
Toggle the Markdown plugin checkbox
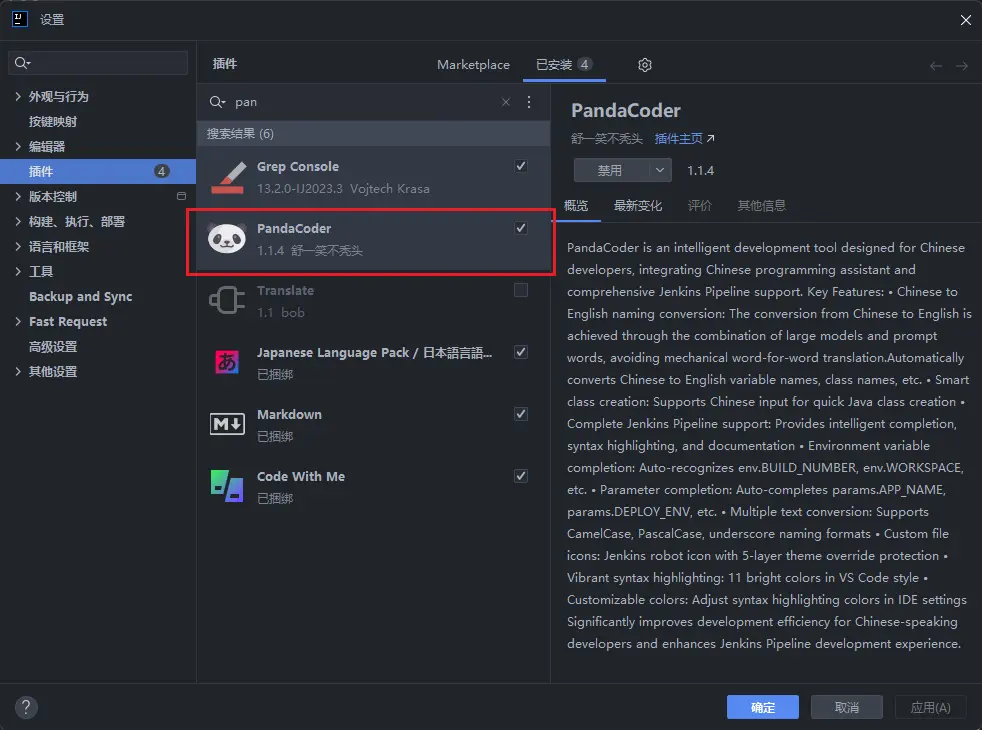(x=520, y=414)
